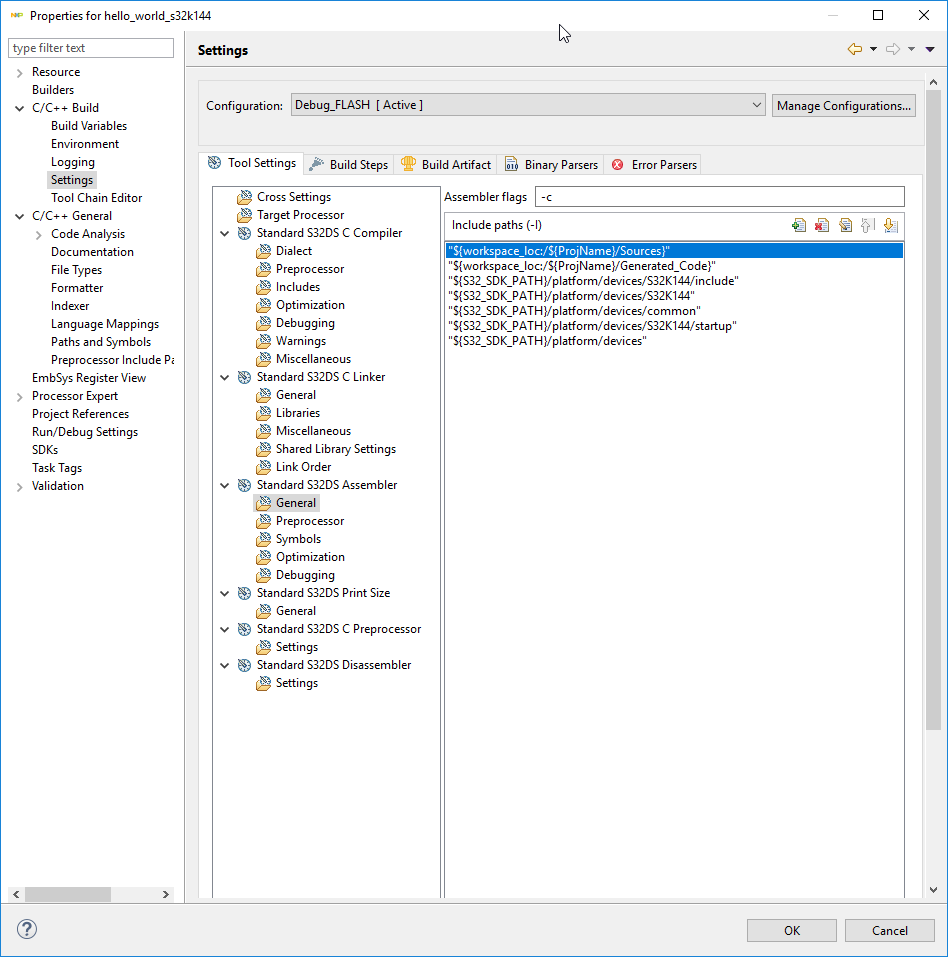
Task: Open the help question mark icon
Action: coord(27,929)
